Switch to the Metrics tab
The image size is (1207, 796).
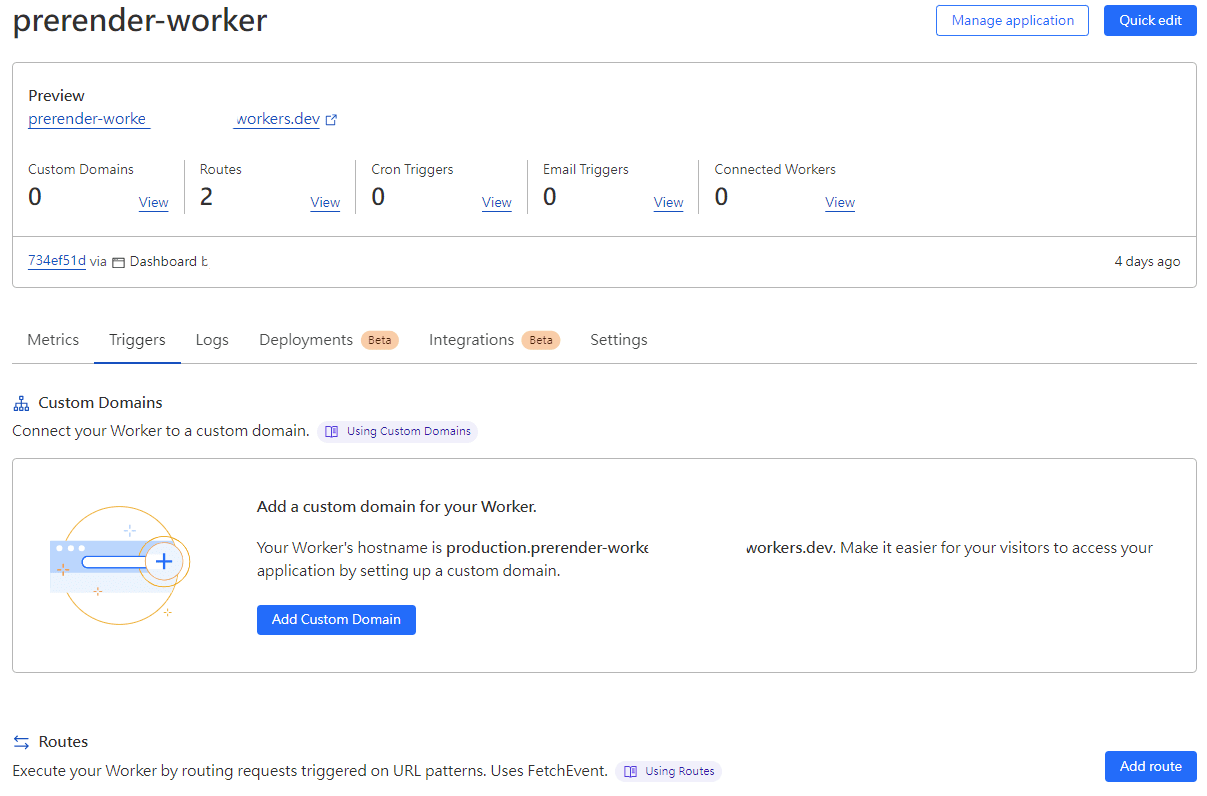click(53, 340)
